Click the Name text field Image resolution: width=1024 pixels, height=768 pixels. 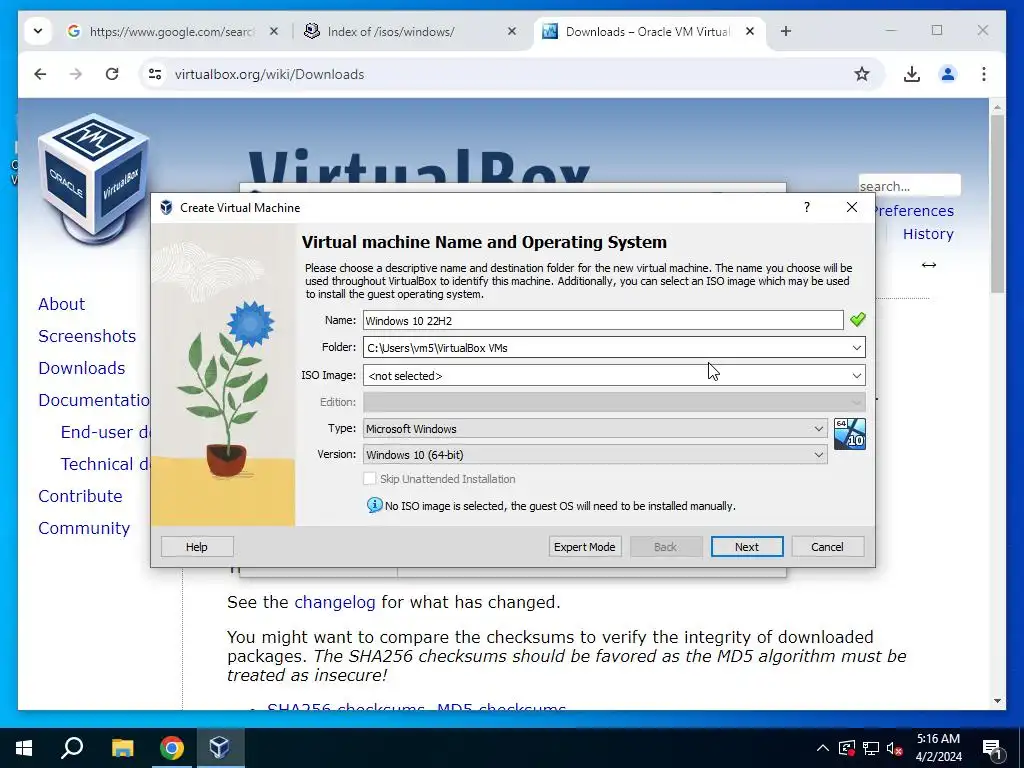(603, 320)
